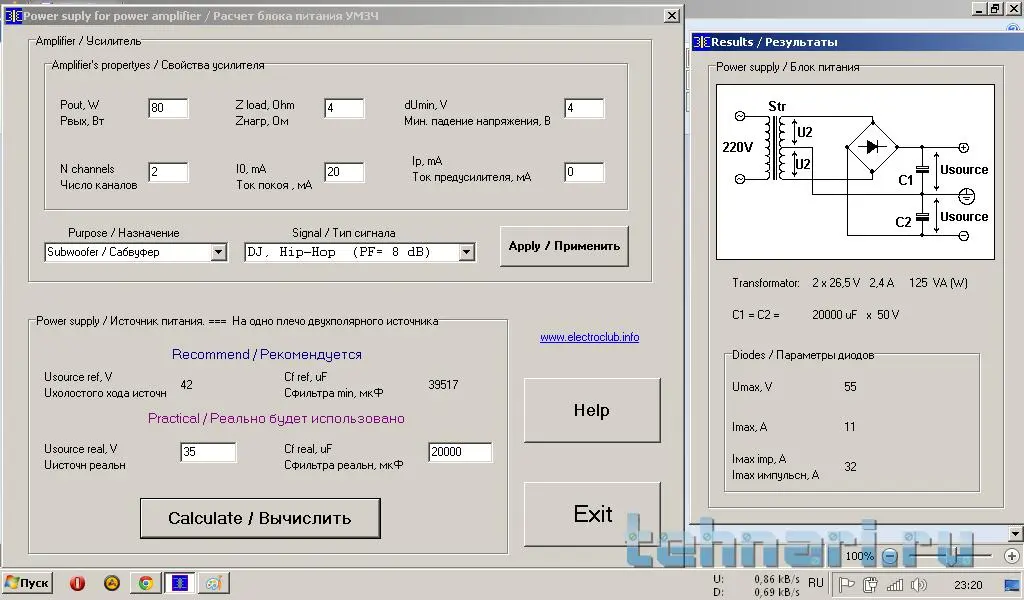1024x600 pixels.
Task: Click the Recommend / Рекомендуется heading
Action: (266, 355)
